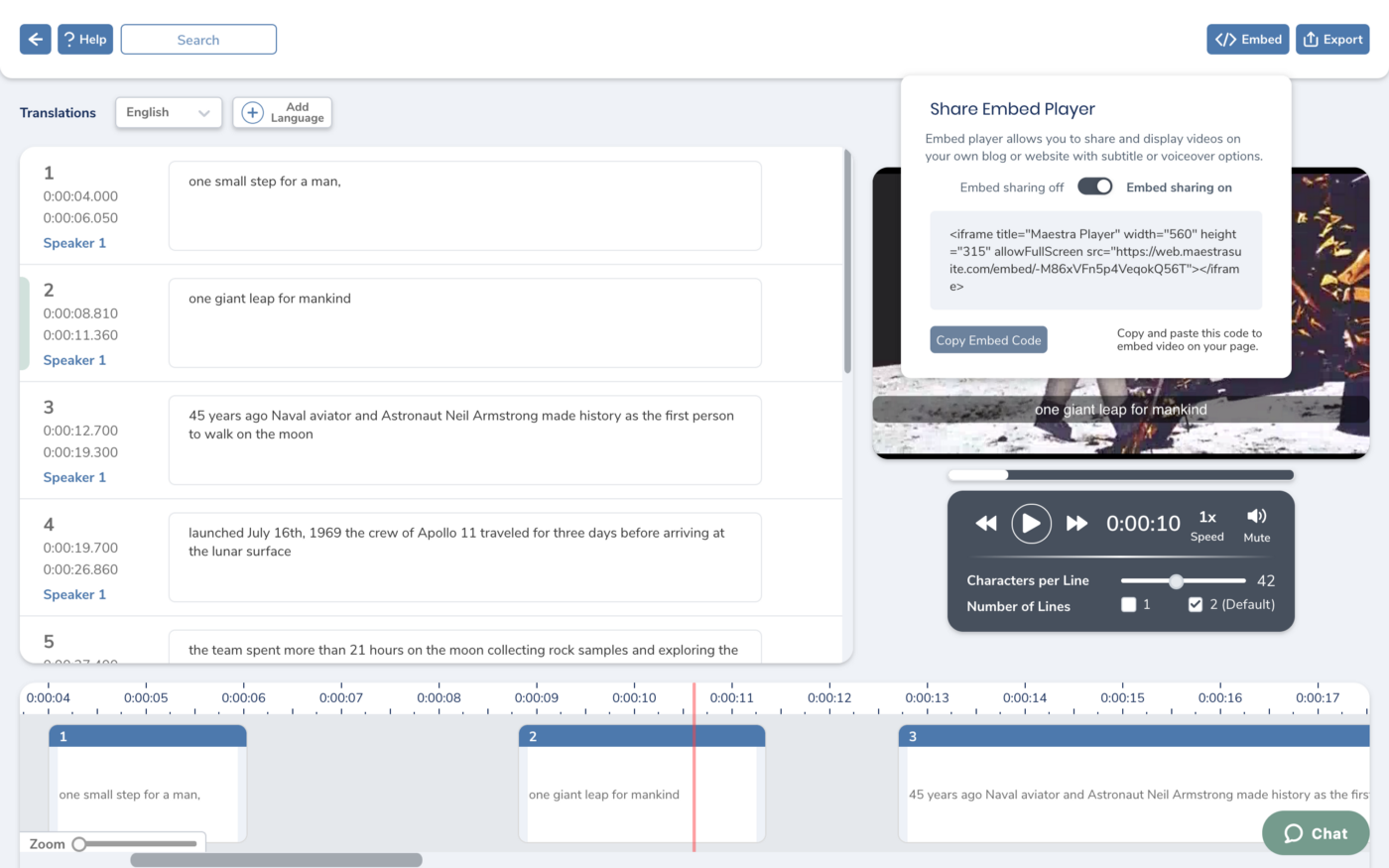Click Copy Embed Code button
1389x868 pixels.
pyautogui.click(x=988, y=340)
